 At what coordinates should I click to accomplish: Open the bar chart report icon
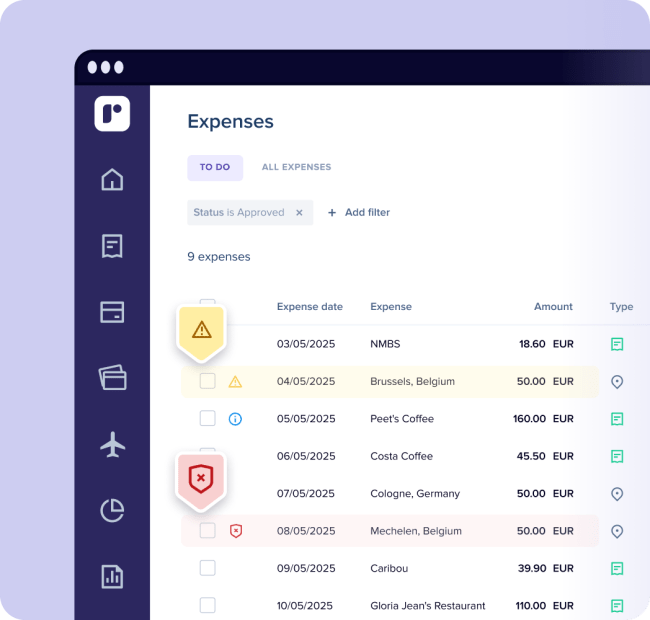pos(112,576)
